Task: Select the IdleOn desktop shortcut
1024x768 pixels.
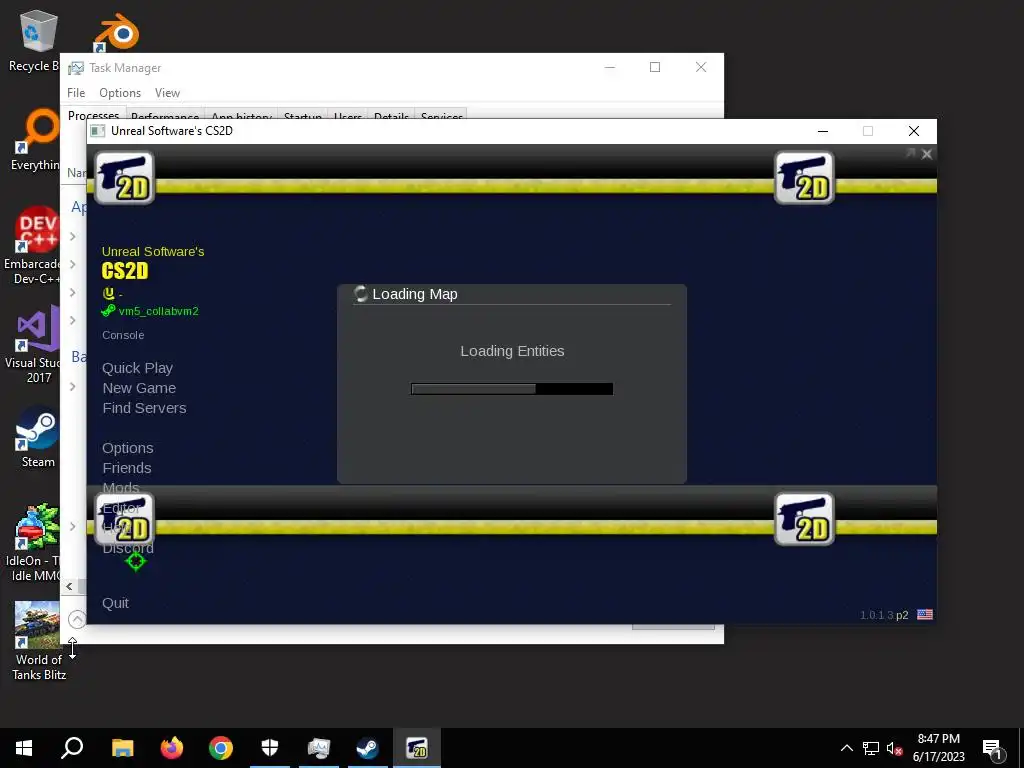Action: [33, 543]
